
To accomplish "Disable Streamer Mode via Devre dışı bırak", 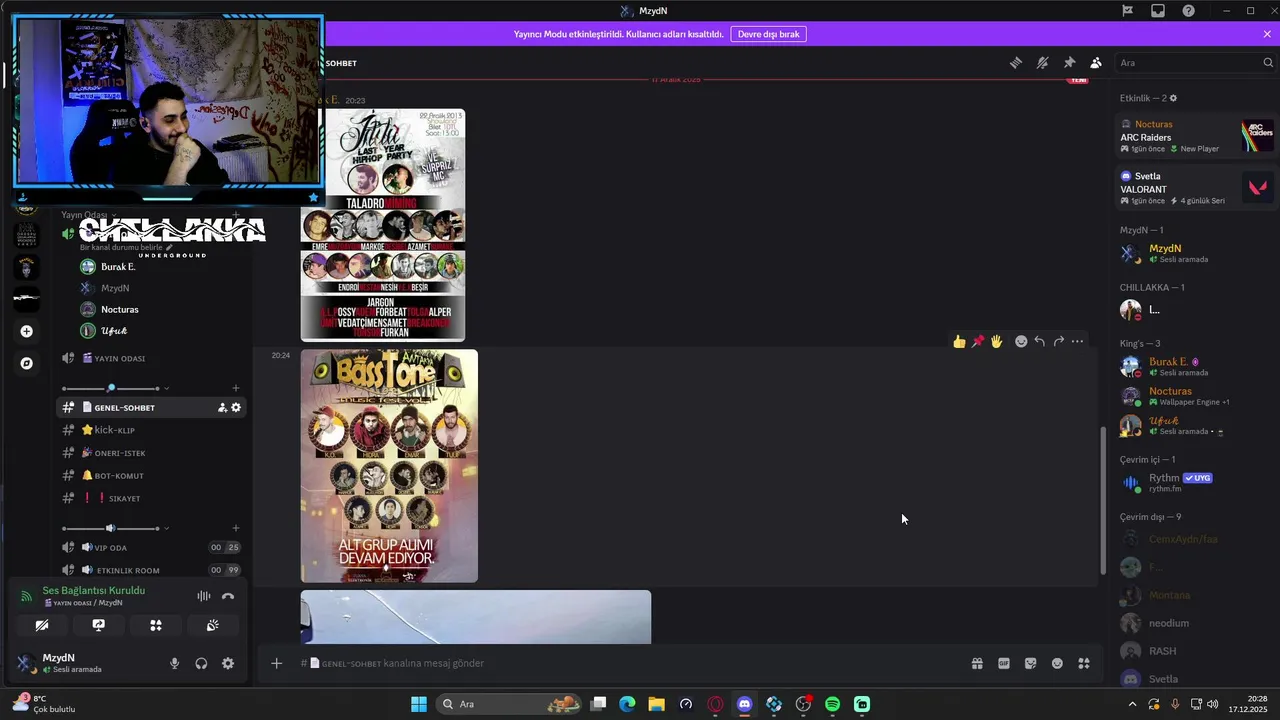I will (x=769, y=34).
